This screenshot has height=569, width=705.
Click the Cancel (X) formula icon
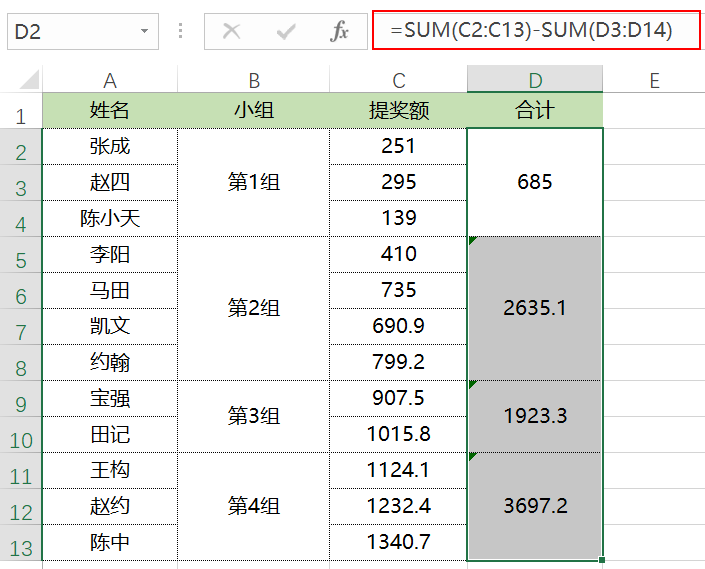coord(232,31)
